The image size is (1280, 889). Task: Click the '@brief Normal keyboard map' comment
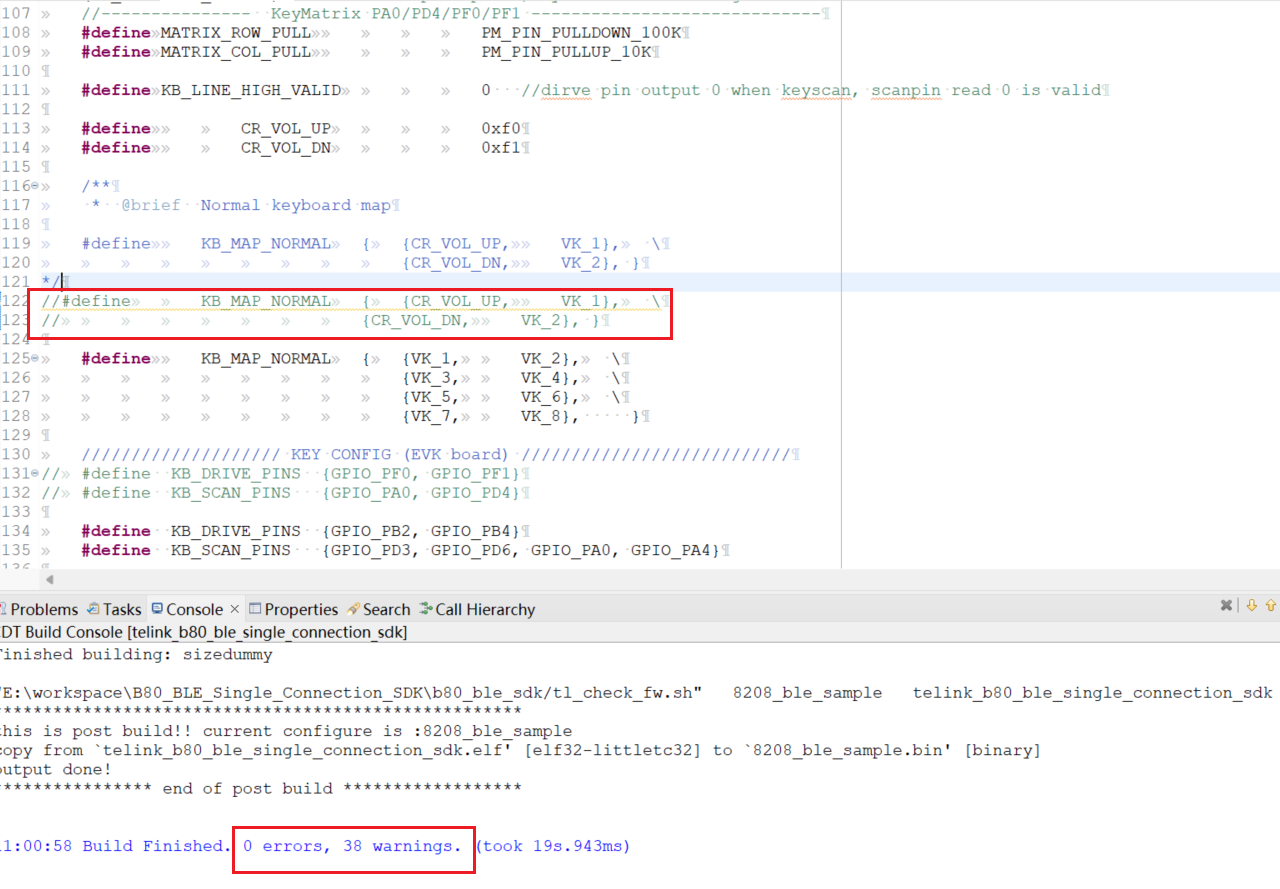(256, 205)
